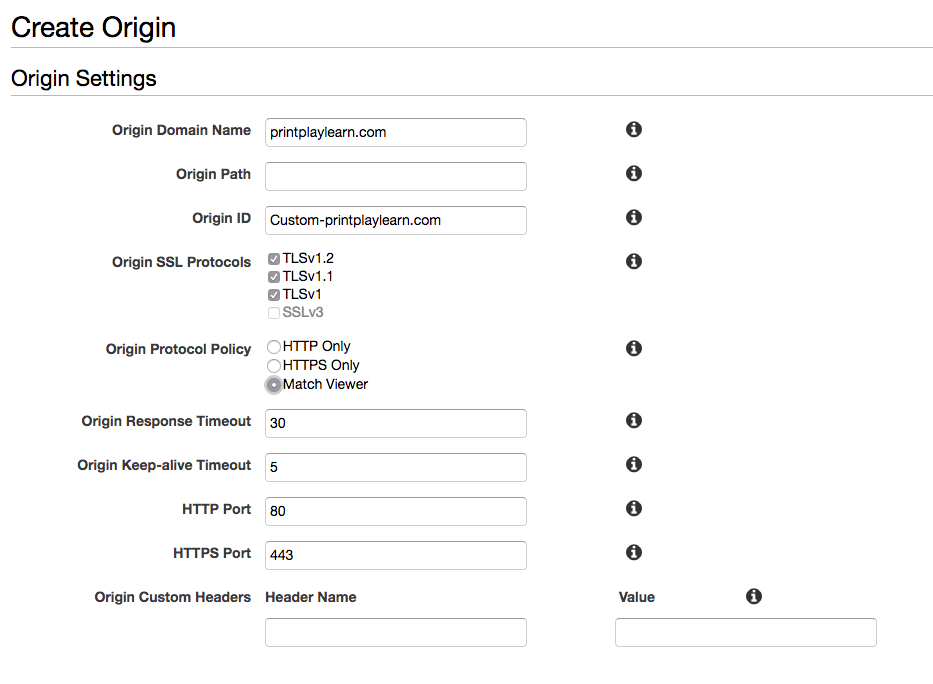Image resolution: width=933 pixels, height=684 pixels.
Task: Open info icon next to HTTP Port
Action: click(x=634, y=508)
